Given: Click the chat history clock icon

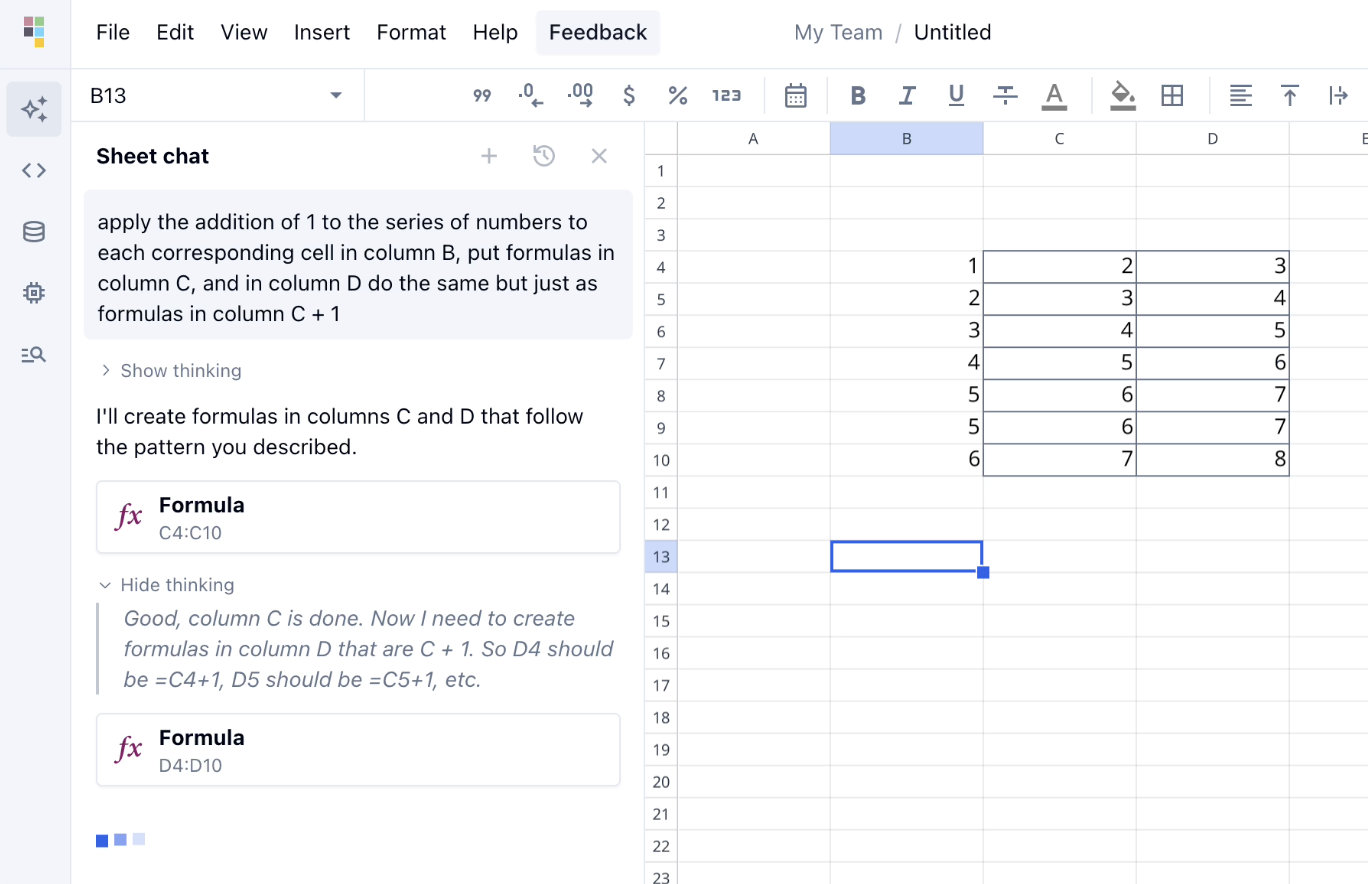Looking at the screenshot, I should tap(544, 156).
